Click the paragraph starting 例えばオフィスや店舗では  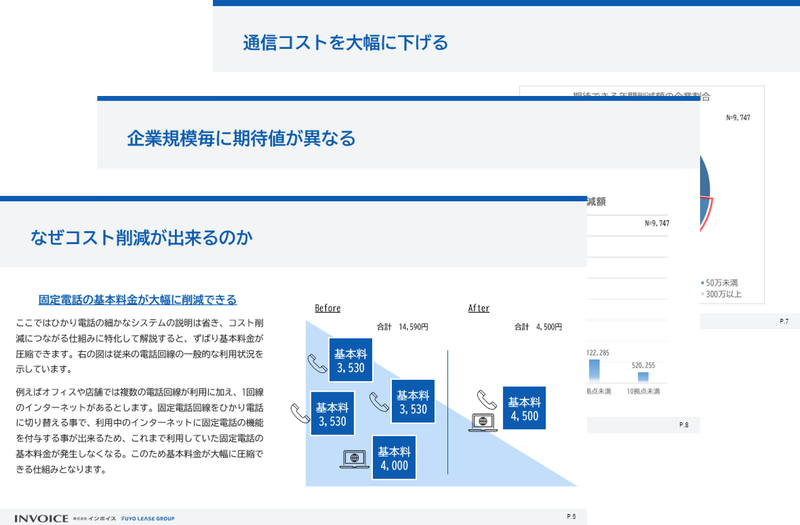(x=140, y=431)
